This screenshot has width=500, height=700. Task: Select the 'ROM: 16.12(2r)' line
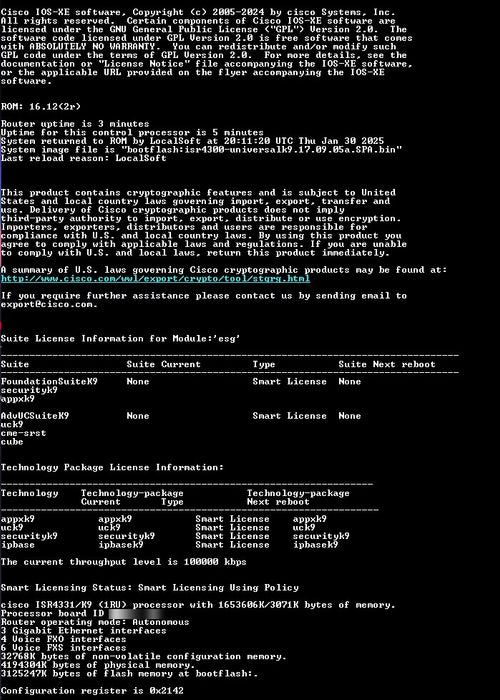(41, 107)
